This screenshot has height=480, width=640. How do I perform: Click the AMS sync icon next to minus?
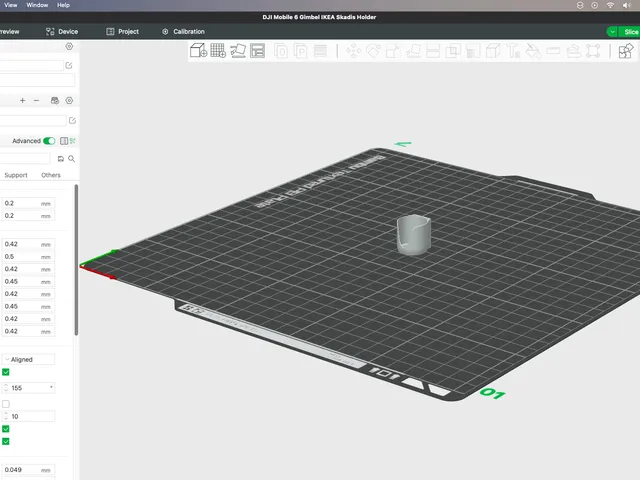pyautogui.click(x=55, y=100)
